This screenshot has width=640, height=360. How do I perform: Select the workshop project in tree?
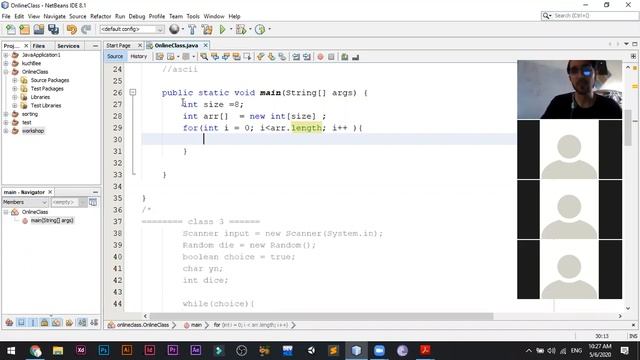[33, 131]
